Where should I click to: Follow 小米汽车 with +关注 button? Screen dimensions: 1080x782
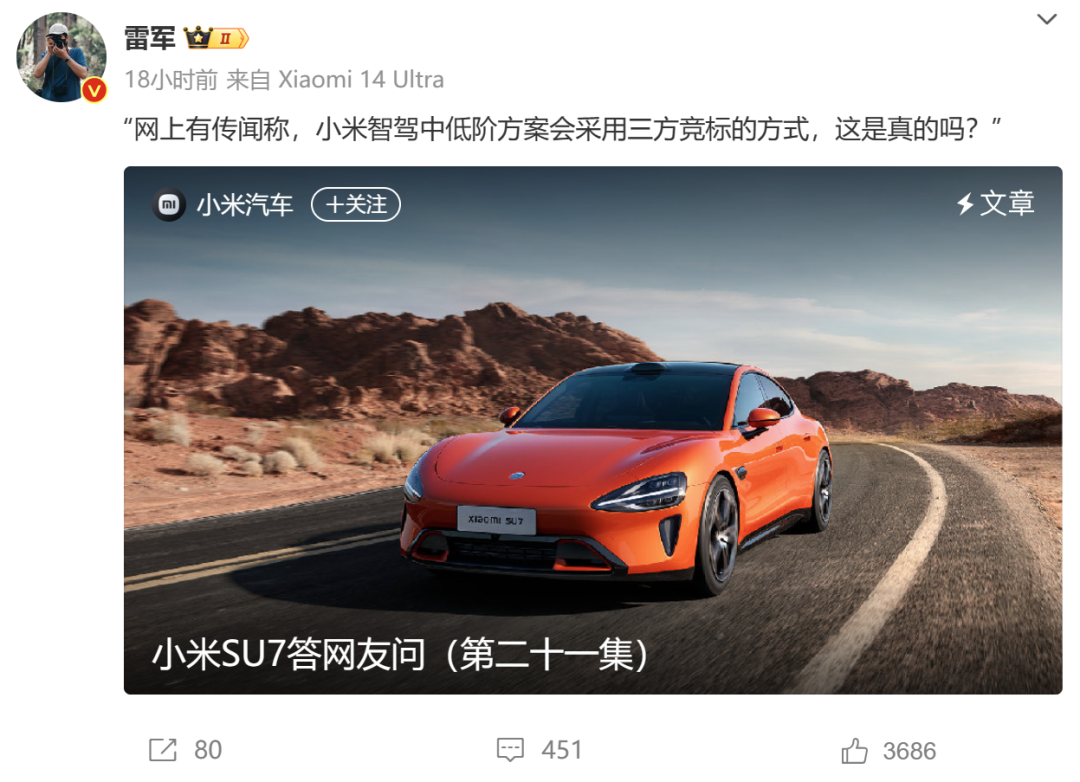(355, 205)
